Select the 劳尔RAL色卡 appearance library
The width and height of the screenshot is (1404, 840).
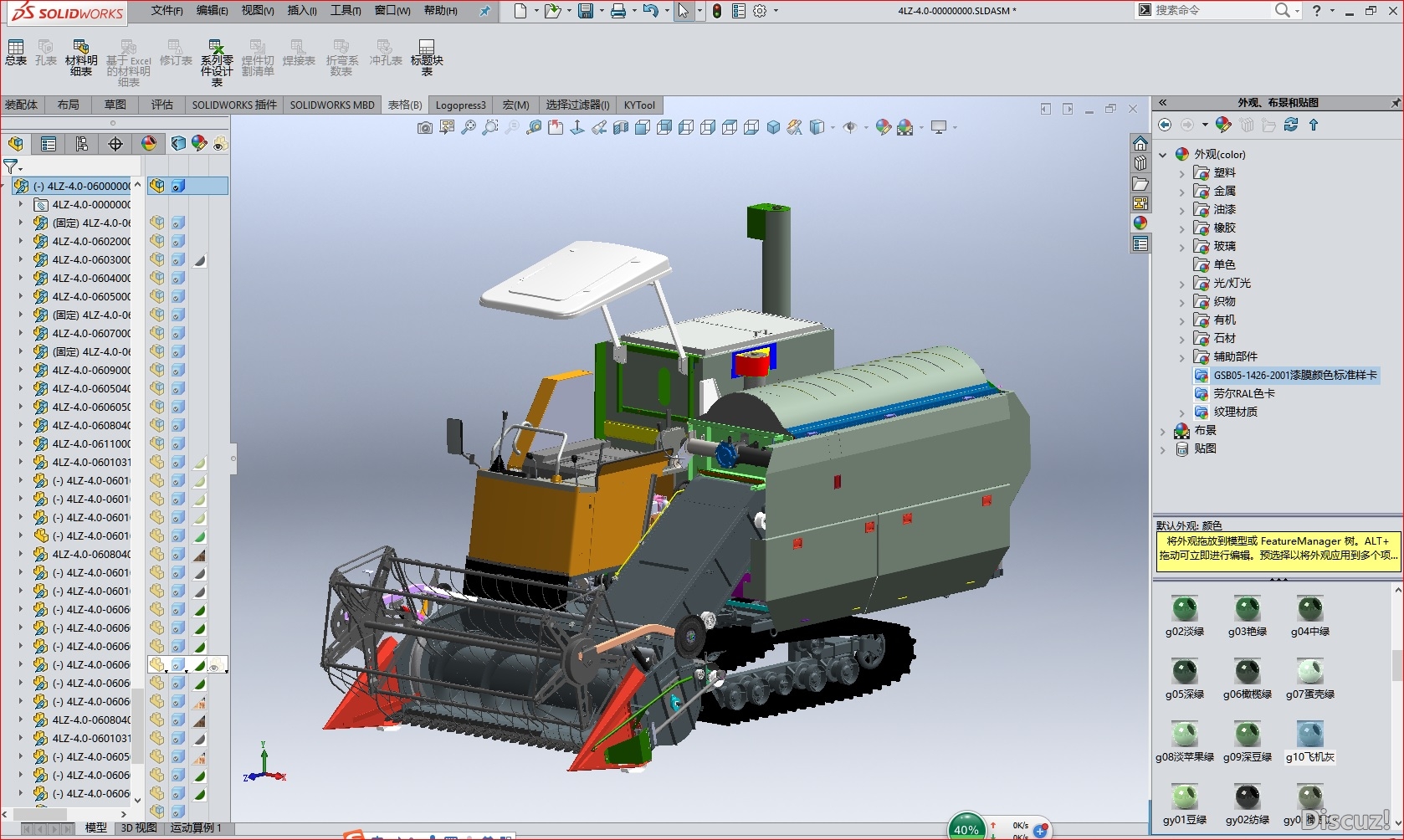point(1245,394)
